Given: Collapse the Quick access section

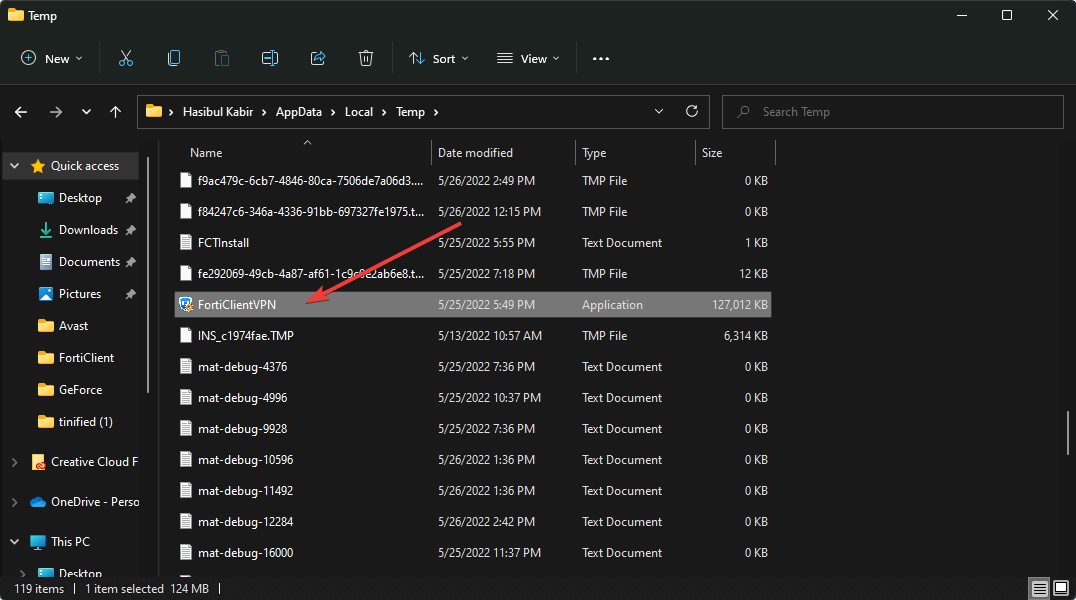Looking at the screenshot, I should 14,165.
